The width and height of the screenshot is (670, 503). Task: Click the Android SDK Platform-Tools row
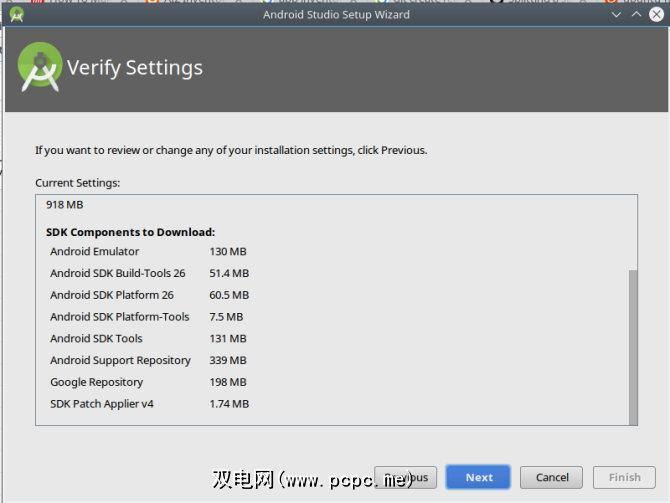pos(120,317)
